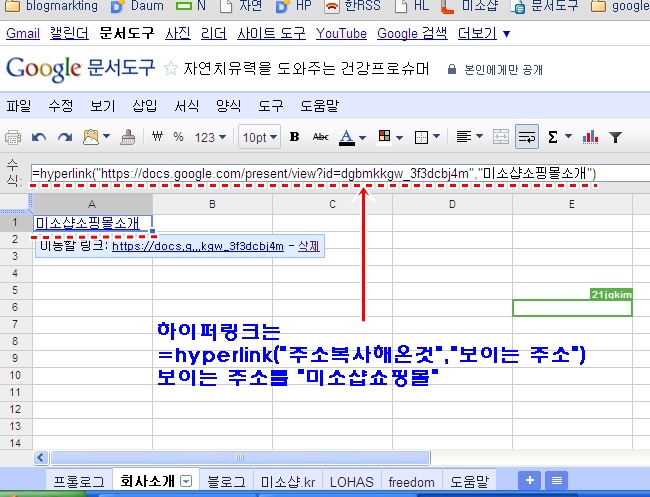Open the 수정 menu
This screenshot has height=497, width=650.
[x=61, y=106]
